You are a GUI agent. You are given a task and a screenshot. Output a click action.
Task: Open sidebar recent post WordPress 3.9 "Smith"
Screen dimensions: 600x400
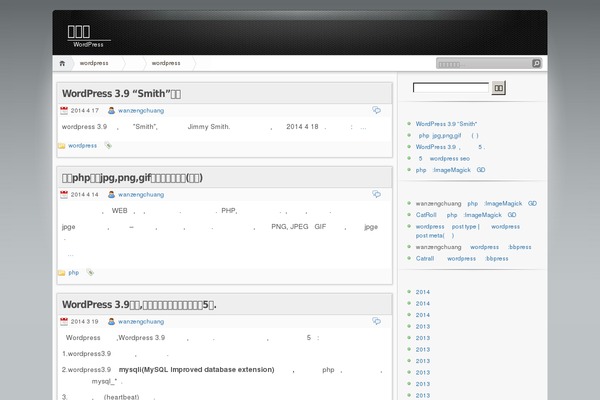(446, 124)
